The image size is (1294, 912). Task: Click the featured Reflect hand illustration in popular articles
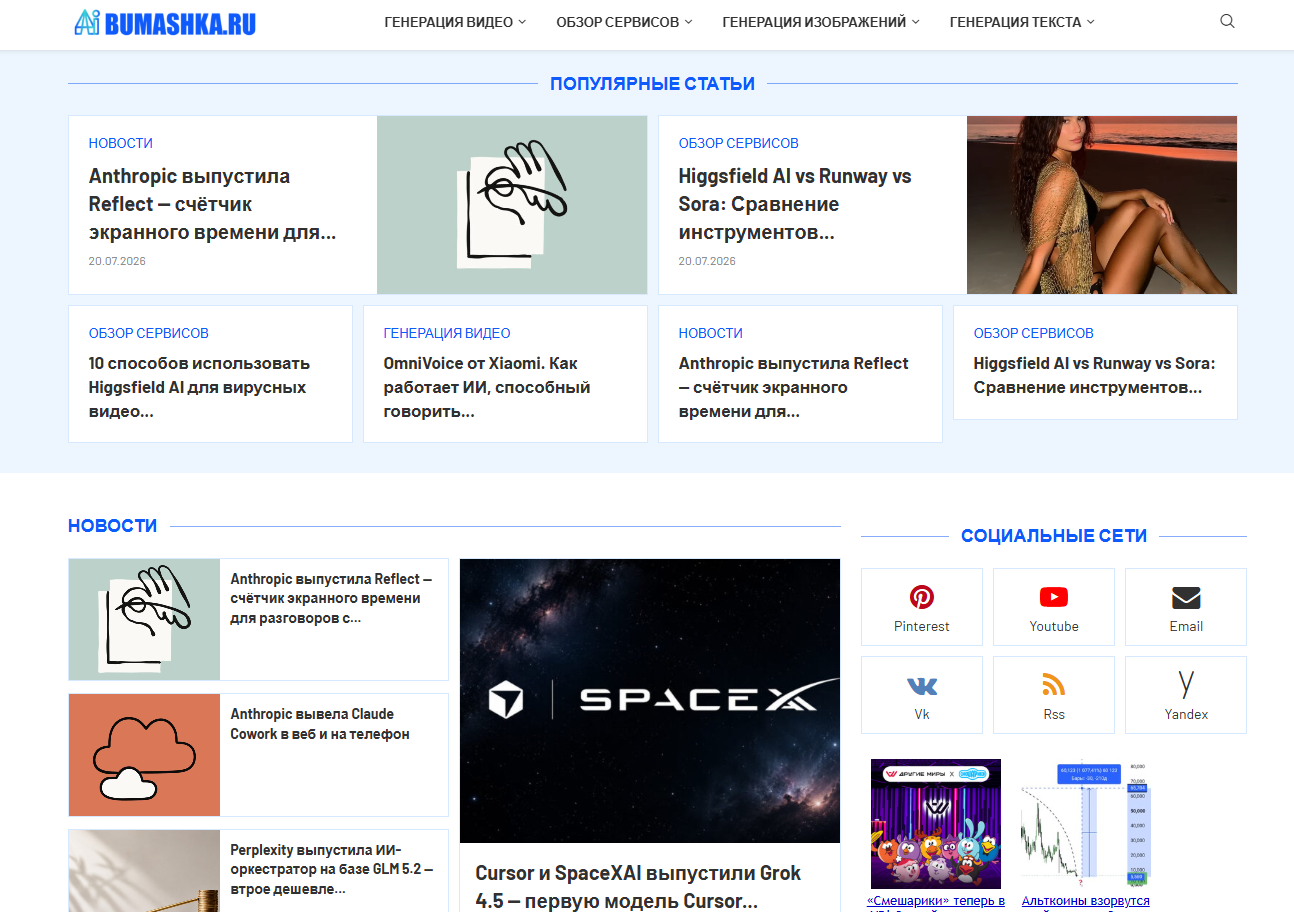pyautogui.click(x=512, y=205)
